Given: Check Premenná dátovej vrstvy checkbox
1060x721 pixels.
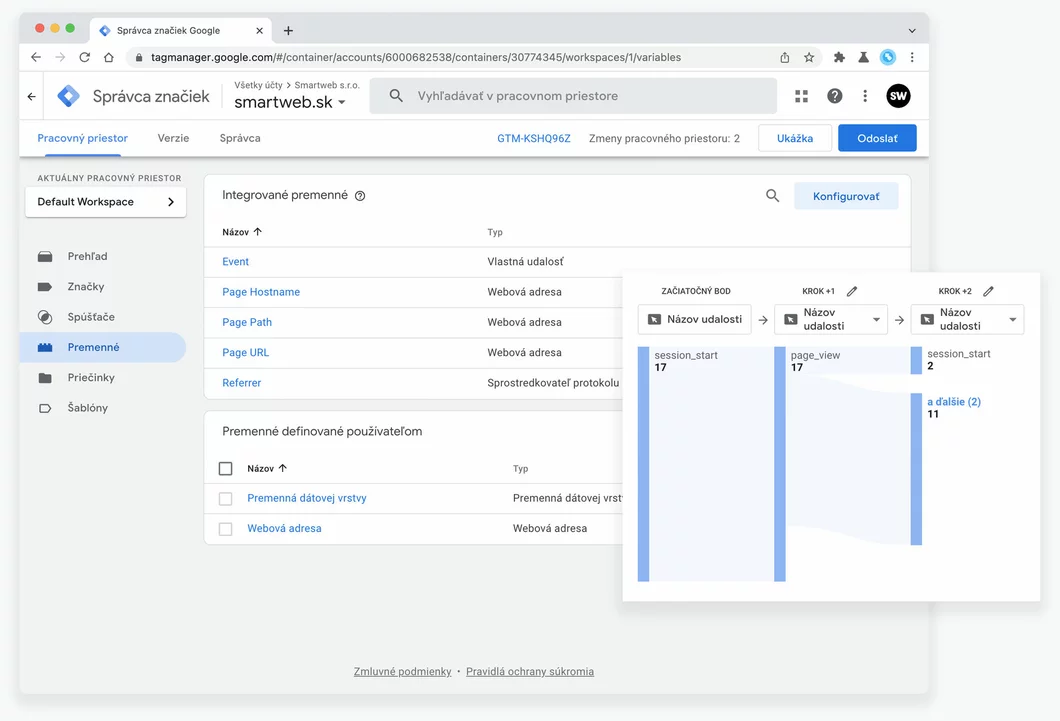Looking at the screenshot, I should 226,499.
